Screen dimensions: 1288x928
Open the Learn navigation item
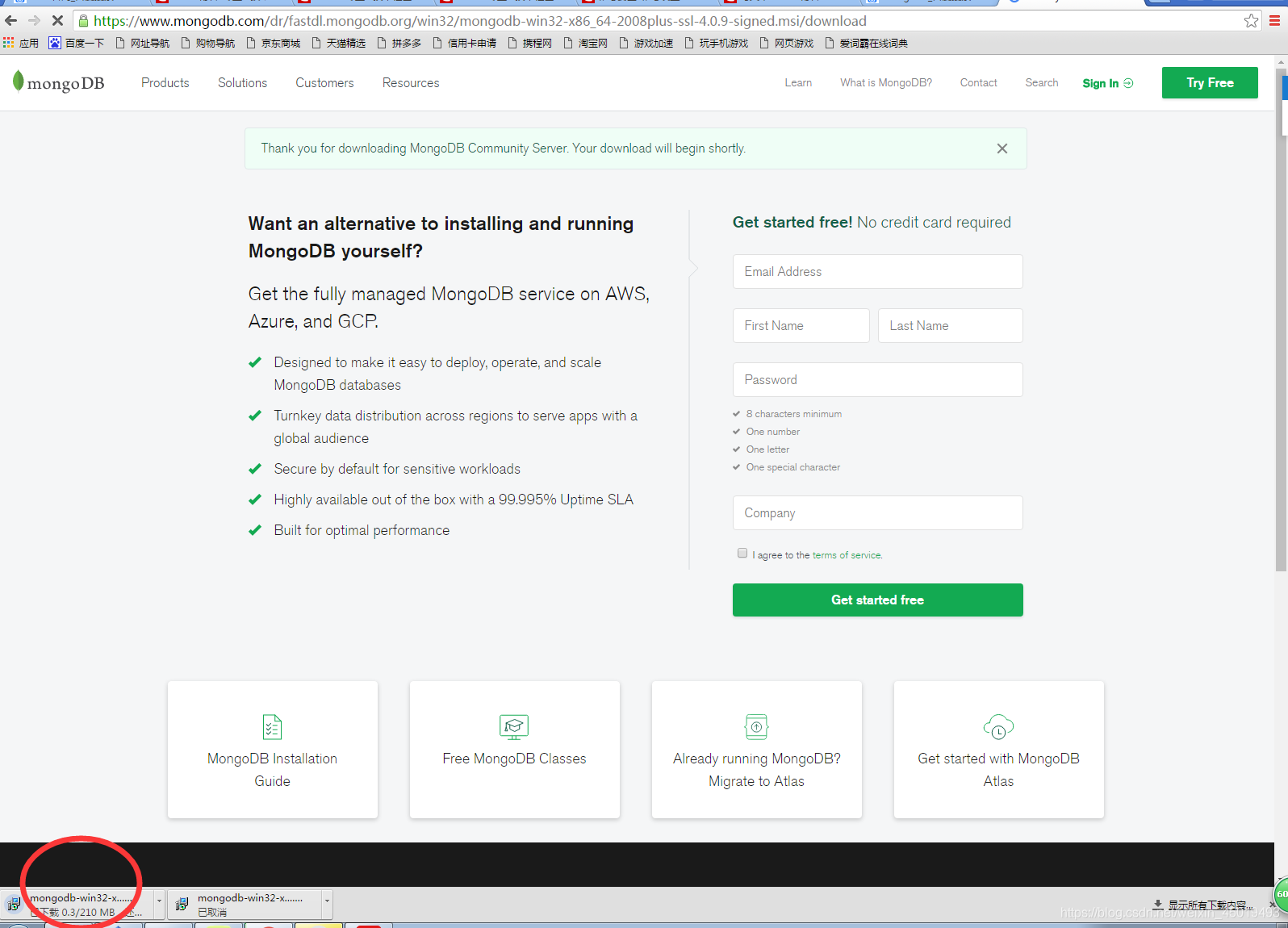tap(798, 82)
